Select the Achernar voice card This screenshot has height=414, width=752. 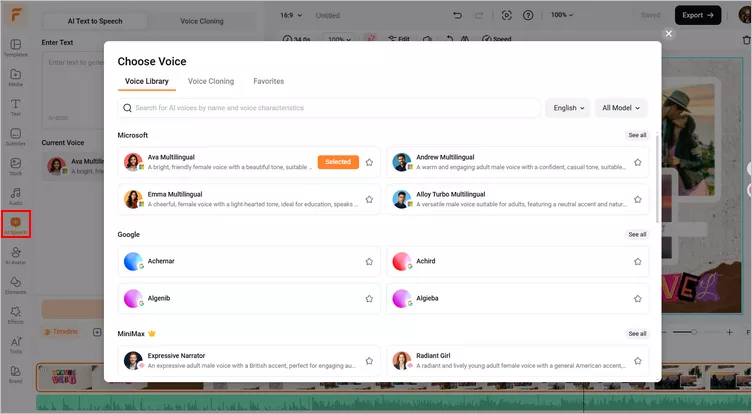[x=249, y=261]
